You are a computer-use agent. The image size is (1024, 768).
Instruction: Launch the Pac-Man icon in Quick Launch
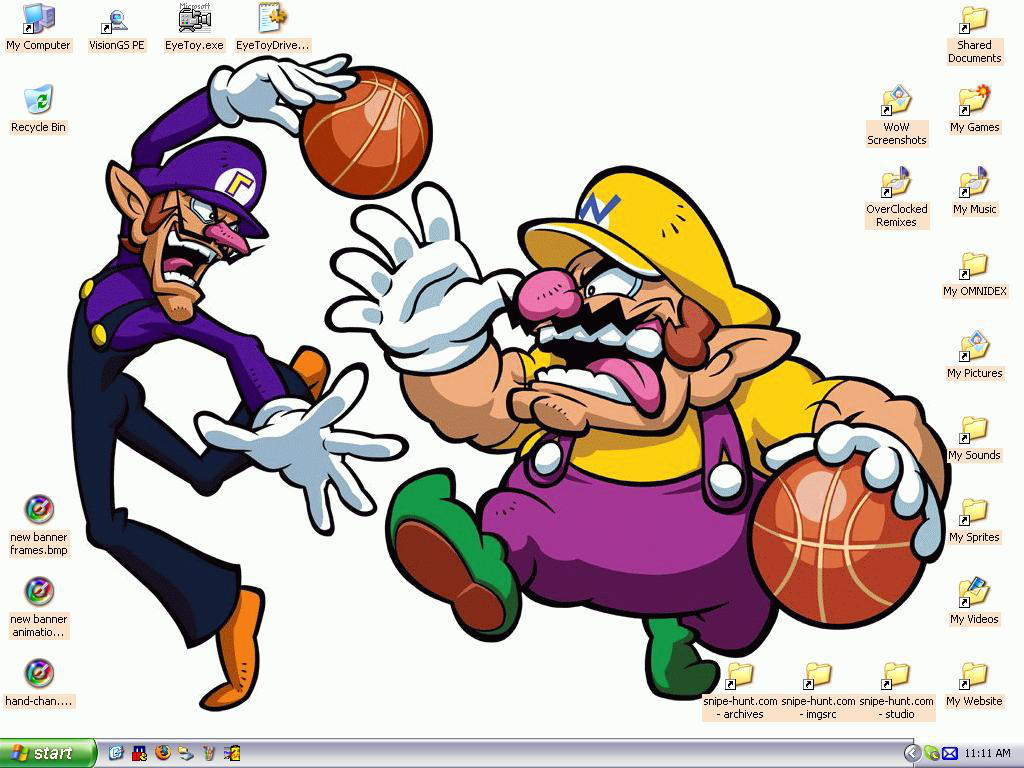139,753
